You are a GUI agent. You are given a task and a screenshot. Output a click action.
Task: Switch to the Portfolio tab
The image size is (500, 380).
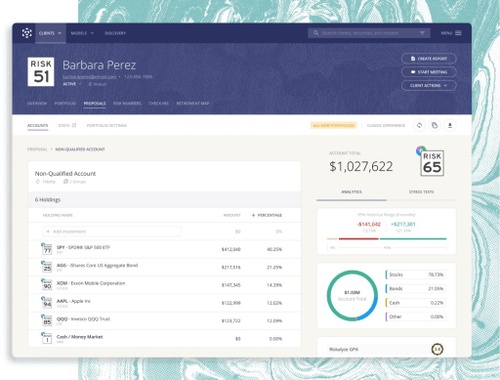65,103
